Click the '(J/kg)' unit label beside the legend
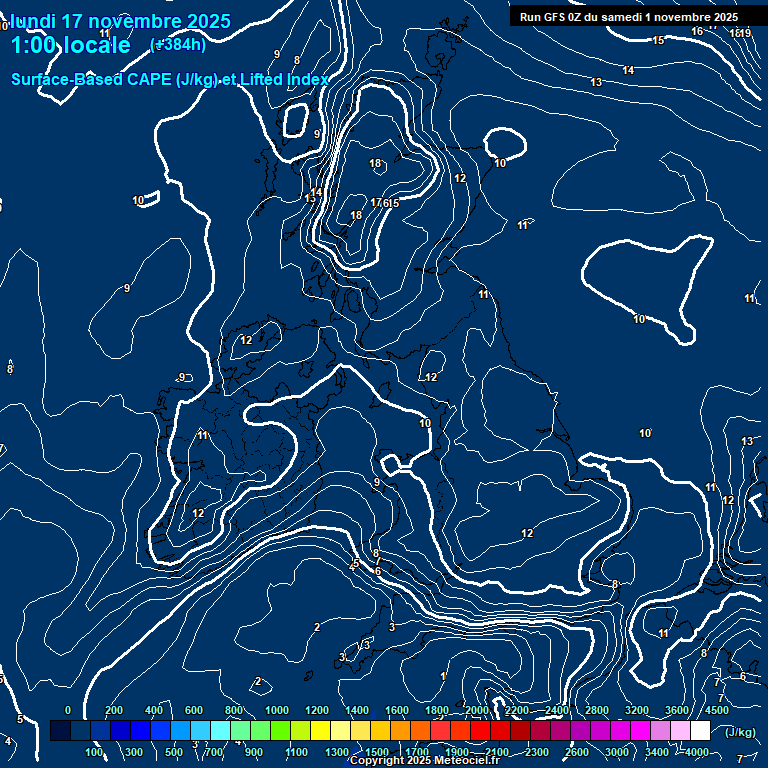768x768 pixels. (x=740, y=732)
